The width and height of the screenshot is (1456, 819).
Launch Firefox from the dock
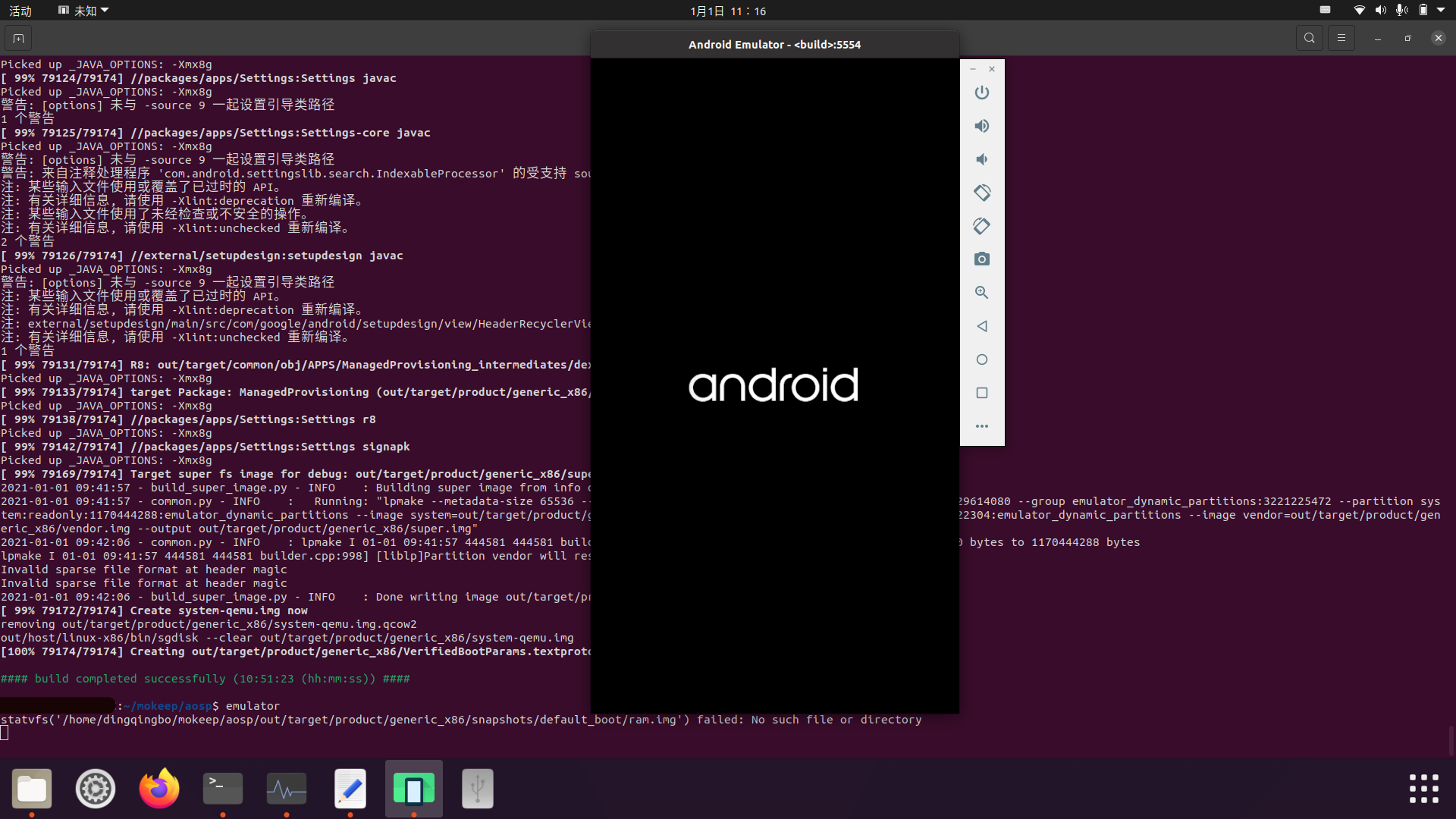tap(159, 789)
